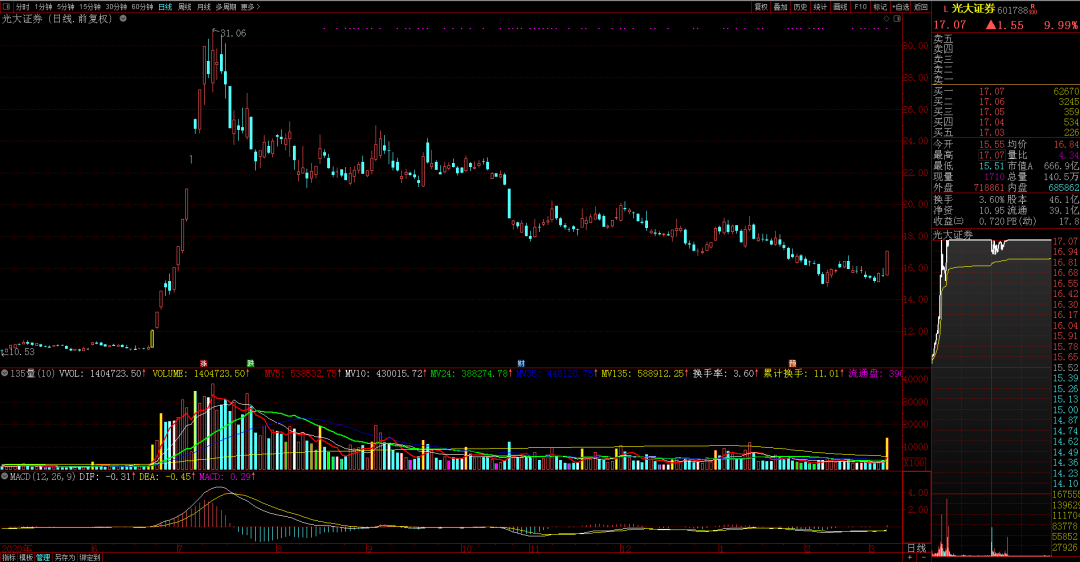The height and width of the screenshot is (562, 1080).
Task: Select the 日线 daily period
Action: 165,7
